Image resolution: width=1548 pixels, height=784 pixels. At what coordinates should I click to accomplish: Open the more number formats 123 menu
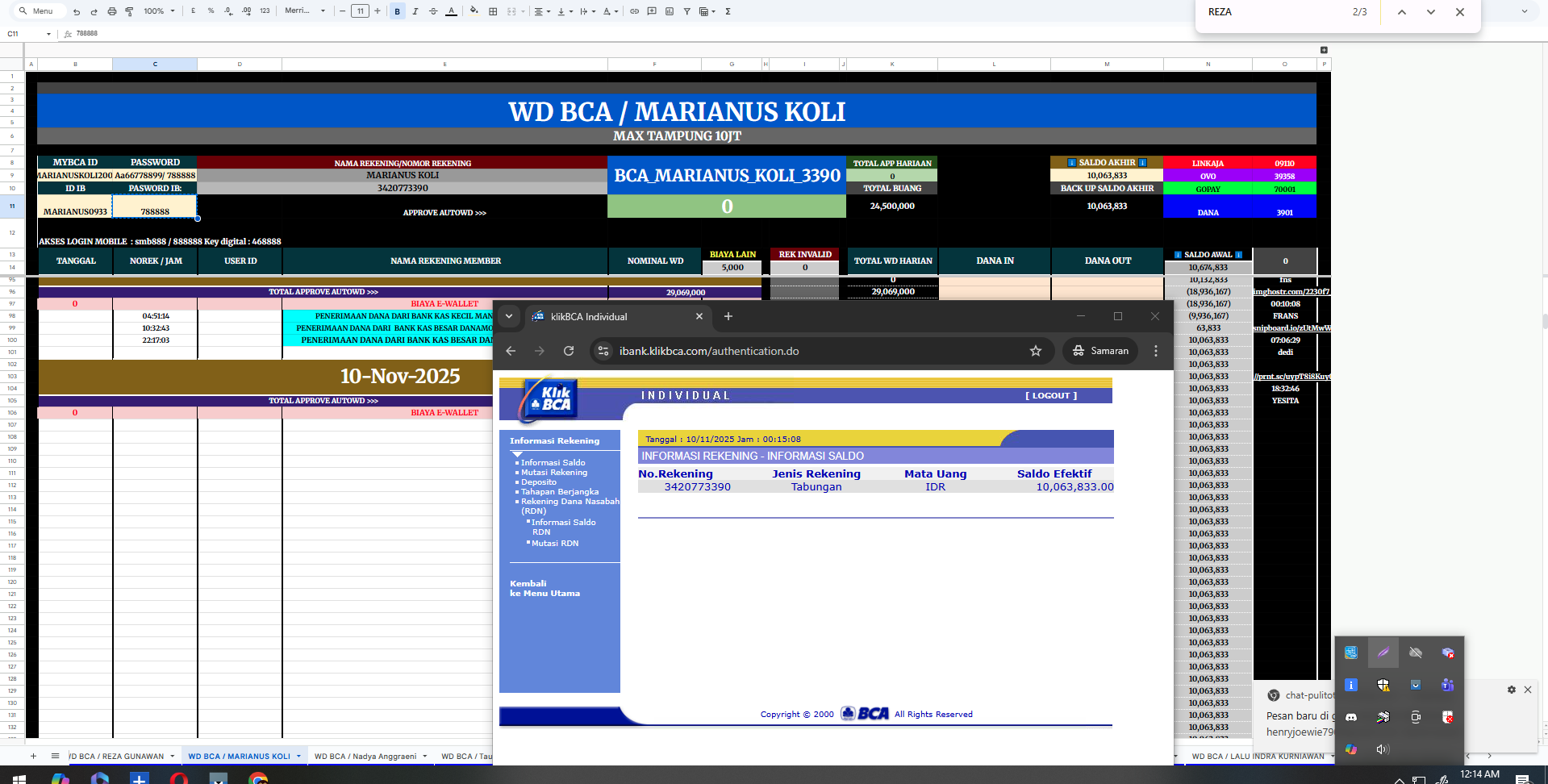click(x=265, y=11)
